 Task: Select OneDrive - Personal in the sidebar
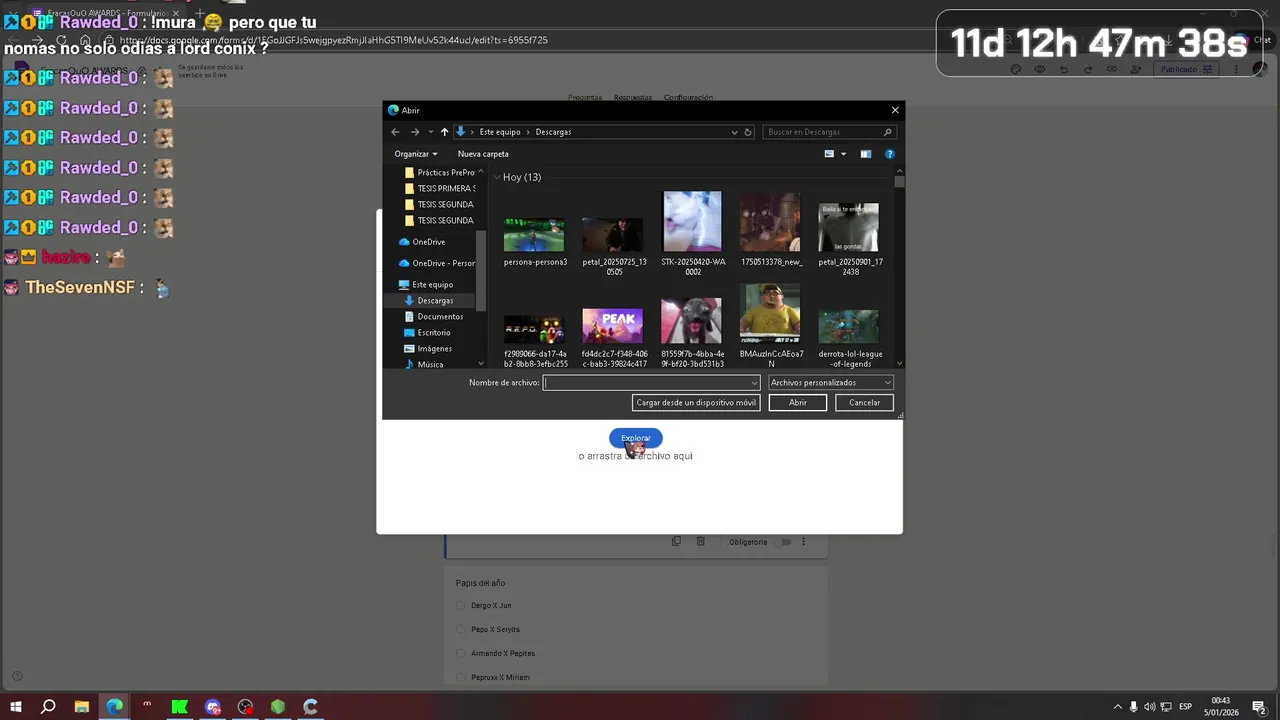click(x=437, y=263)
